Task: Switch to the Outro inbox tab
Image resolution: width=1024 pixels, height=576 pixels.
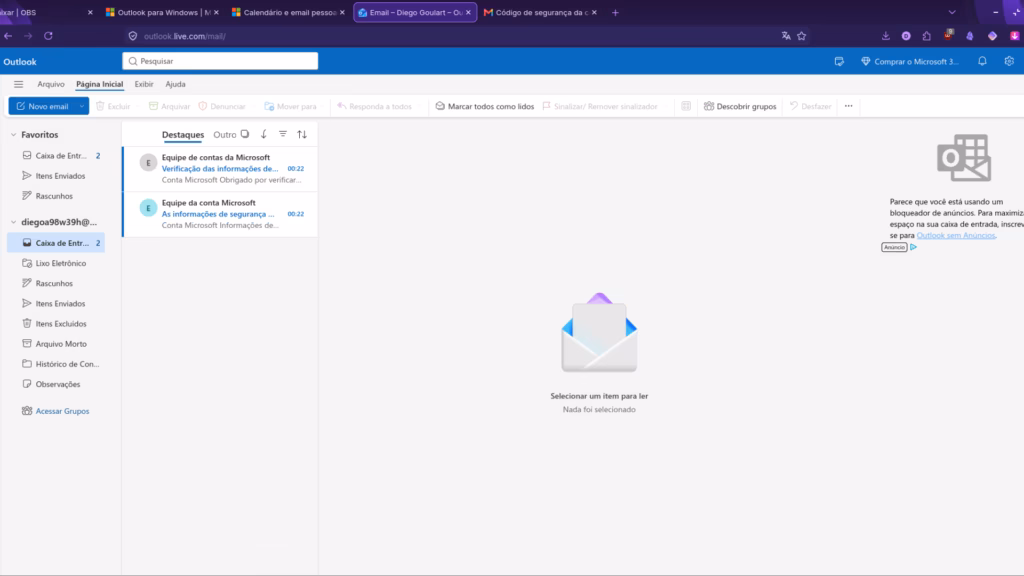Action: [225, 135]
